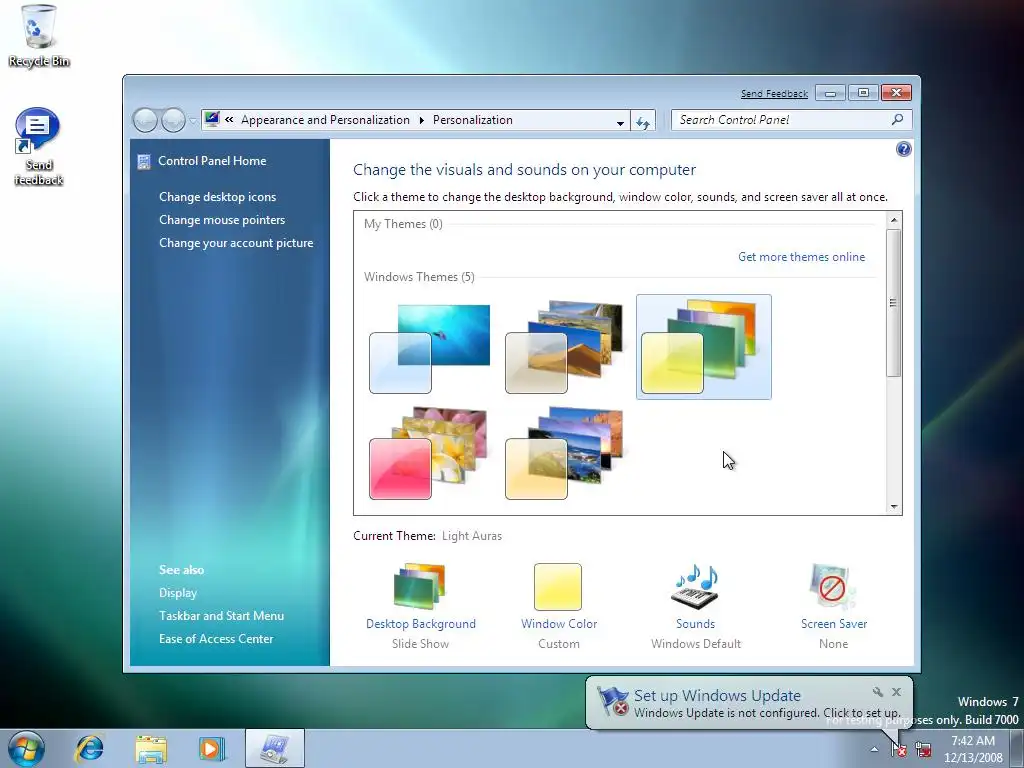Click Appearance and Personalization breadcrumb
This screenshot has width=1024, height=768.
(325, 120)
